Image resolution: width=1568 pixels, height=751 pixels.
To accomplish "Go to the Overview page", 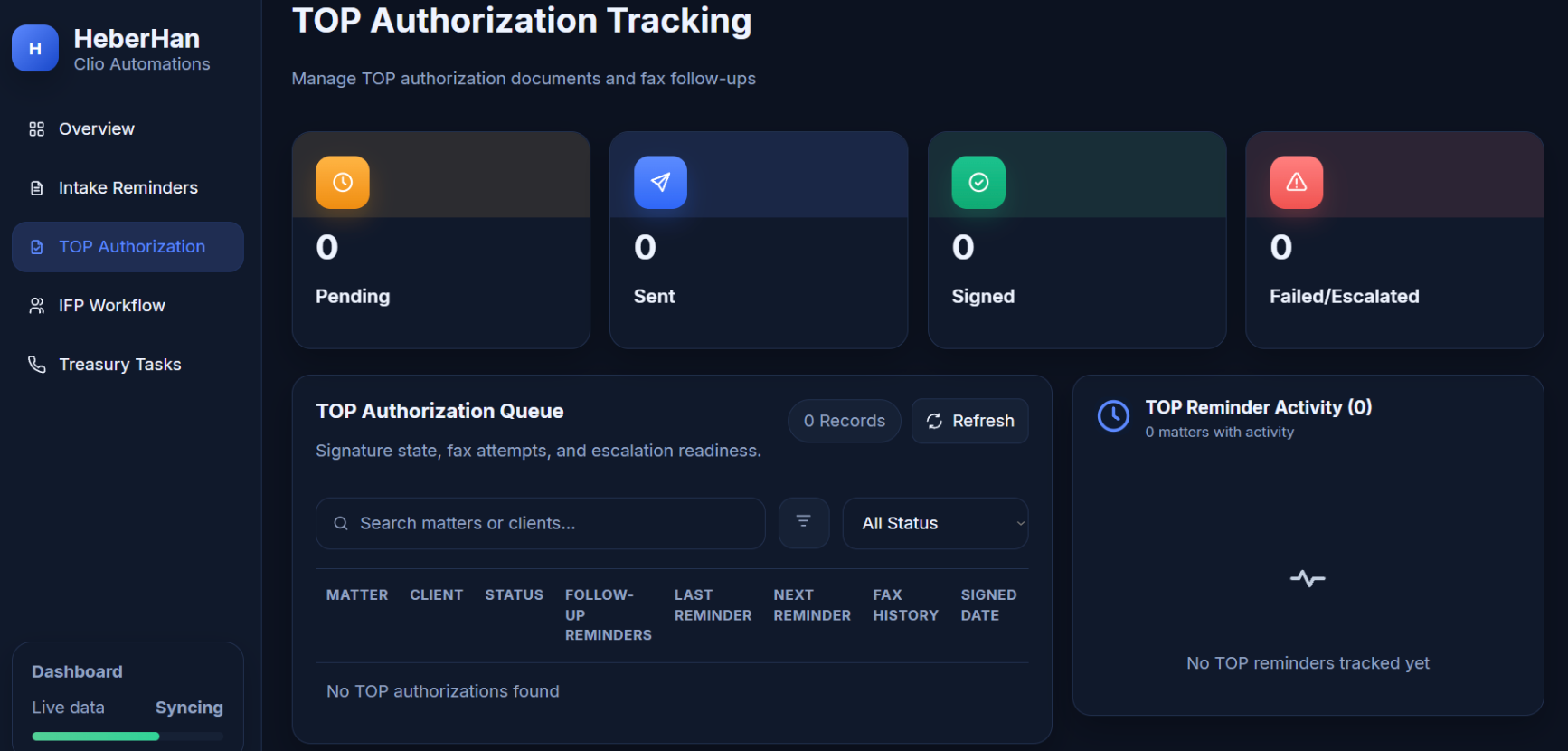I will point(128,129).
